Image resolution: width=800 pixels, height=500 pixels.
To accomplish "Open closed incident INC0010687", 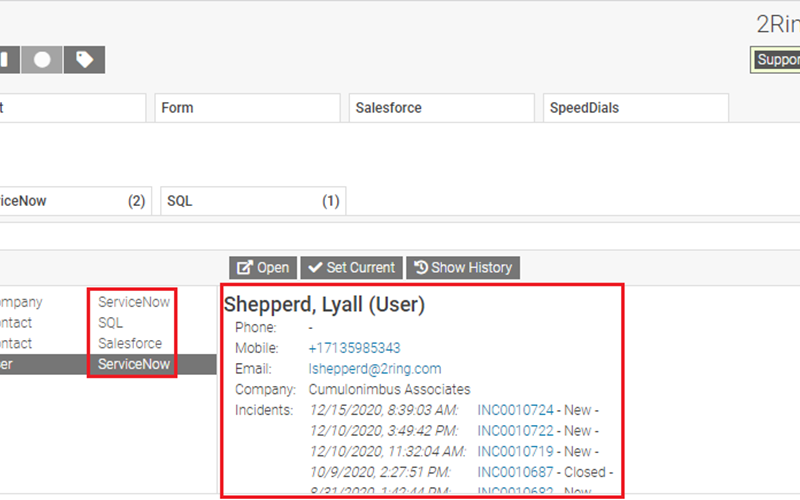I will click(x=515, y=472).
